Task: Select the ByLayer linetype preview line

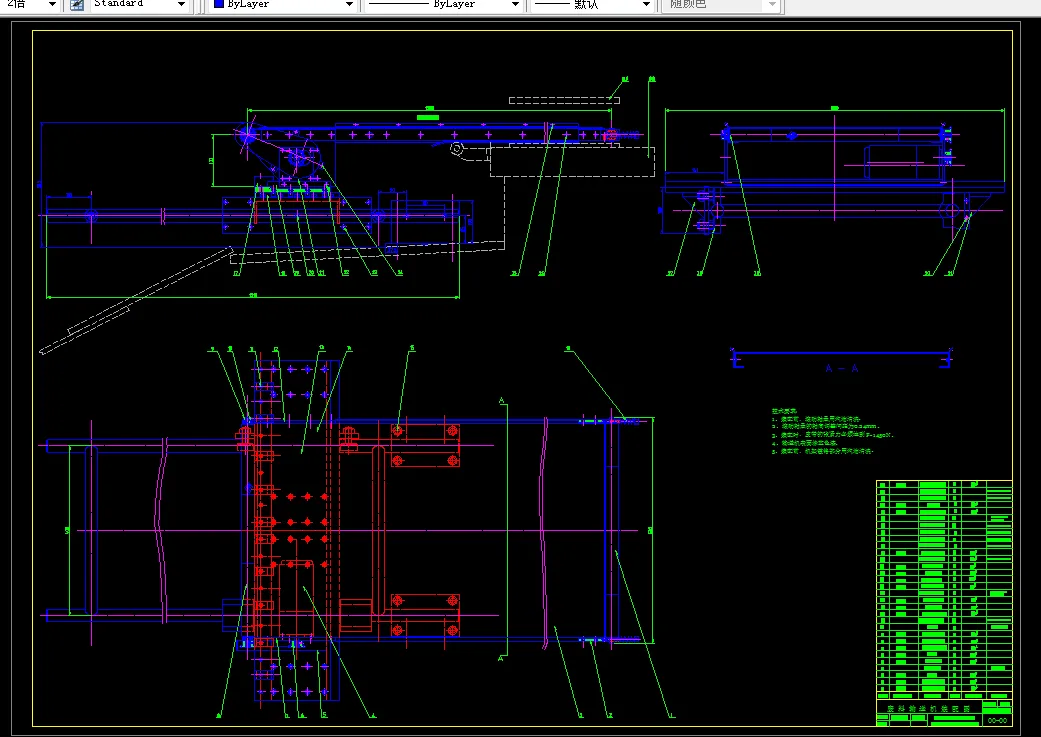Action: tap(398, 4)
